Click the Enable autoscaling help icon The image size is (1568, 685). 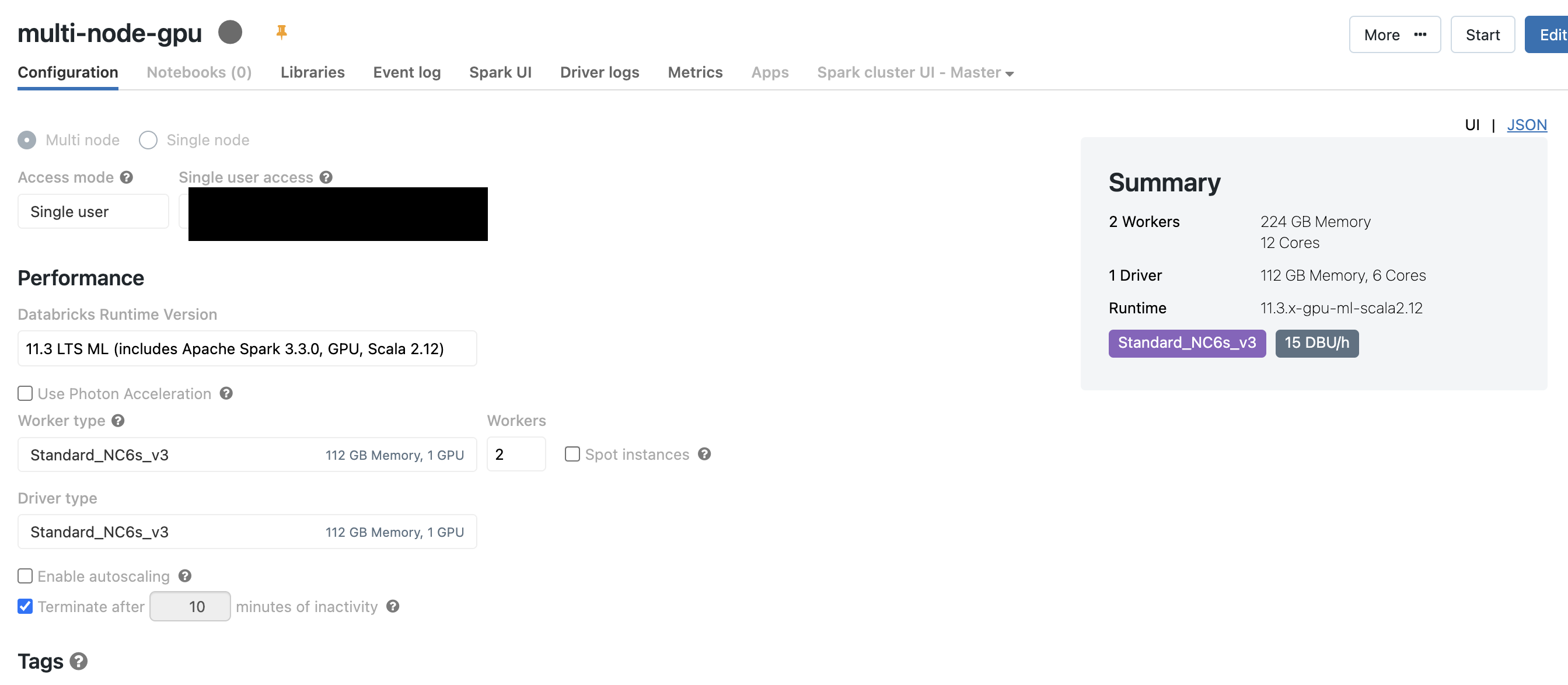pyautogui.click(x=185, y=575)
